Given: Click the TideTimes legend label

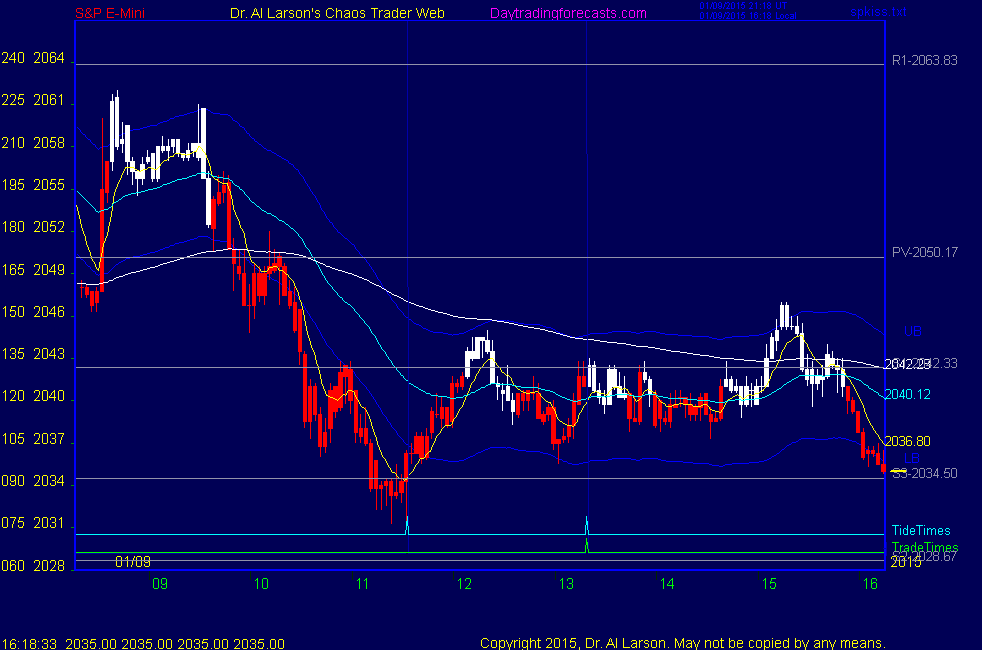Looking at the screenshot, I should 921,531.
